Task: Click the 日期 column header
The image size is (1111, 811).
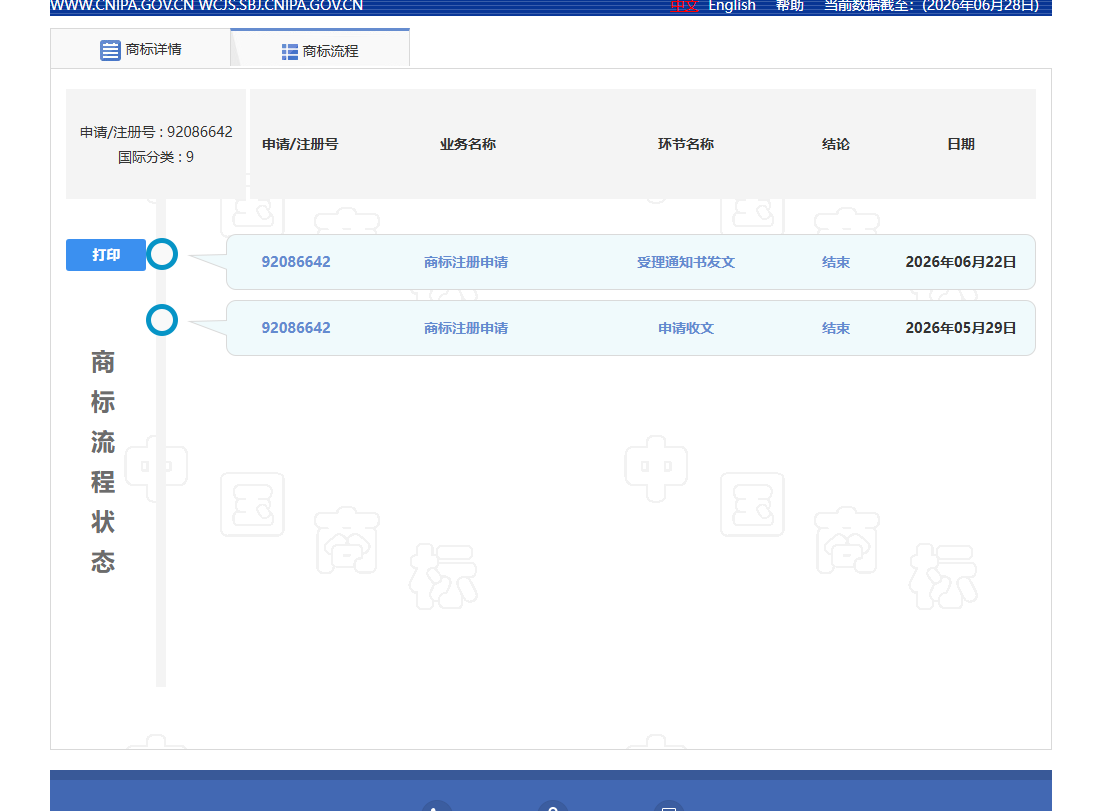Action: click(961, 144)
